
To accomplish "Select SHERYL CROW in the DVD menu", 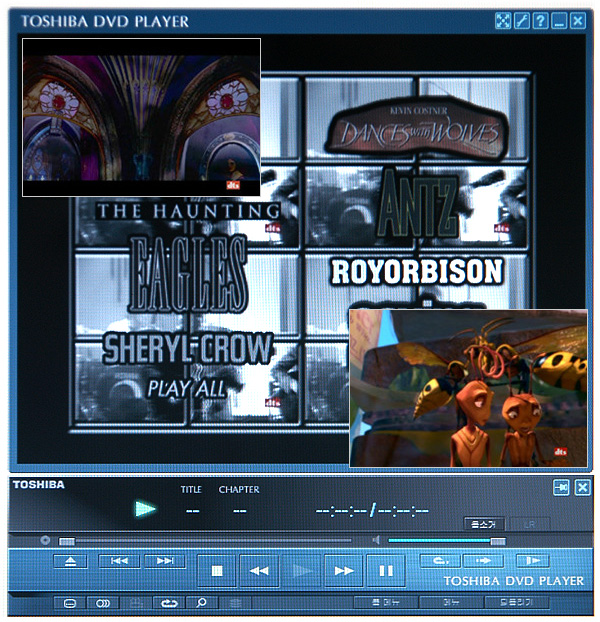I will 188,348.
